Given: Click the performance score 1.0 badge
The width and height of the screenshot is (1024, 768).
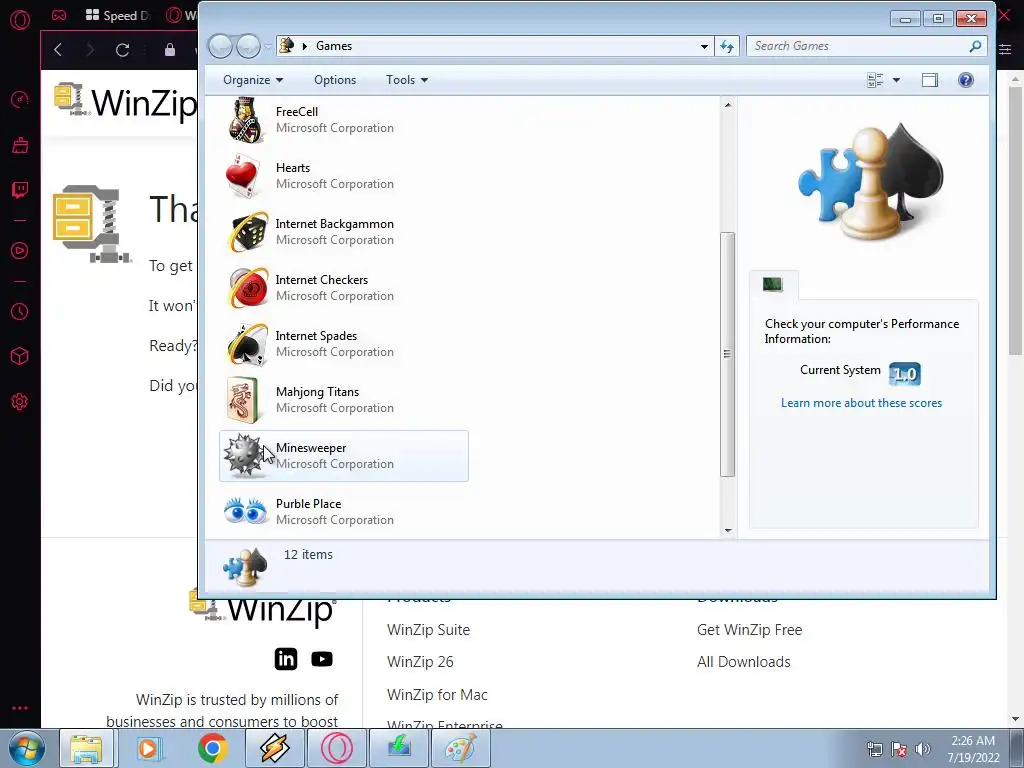Looking at the screenshot, I should (904, 374).
